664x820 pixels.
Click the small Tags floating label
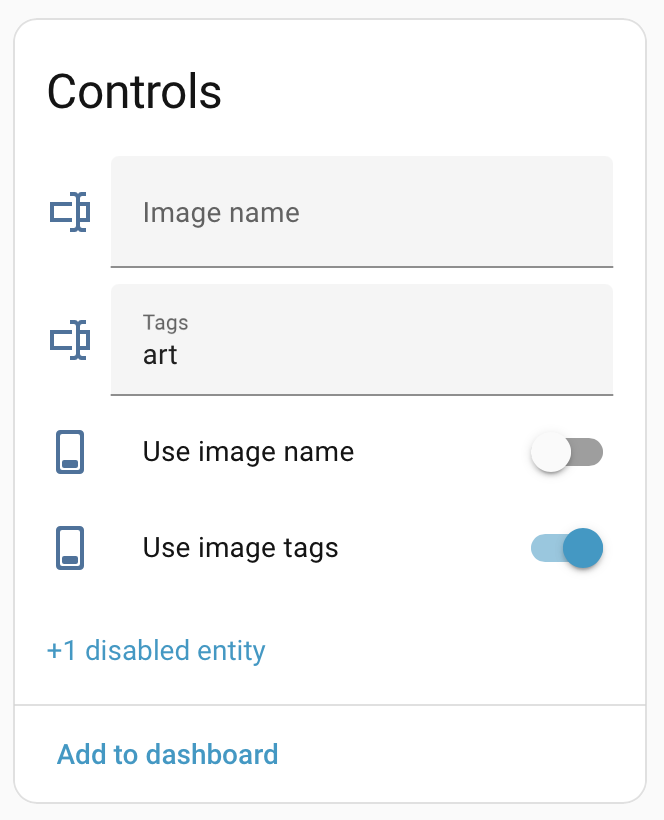[165, 322]
